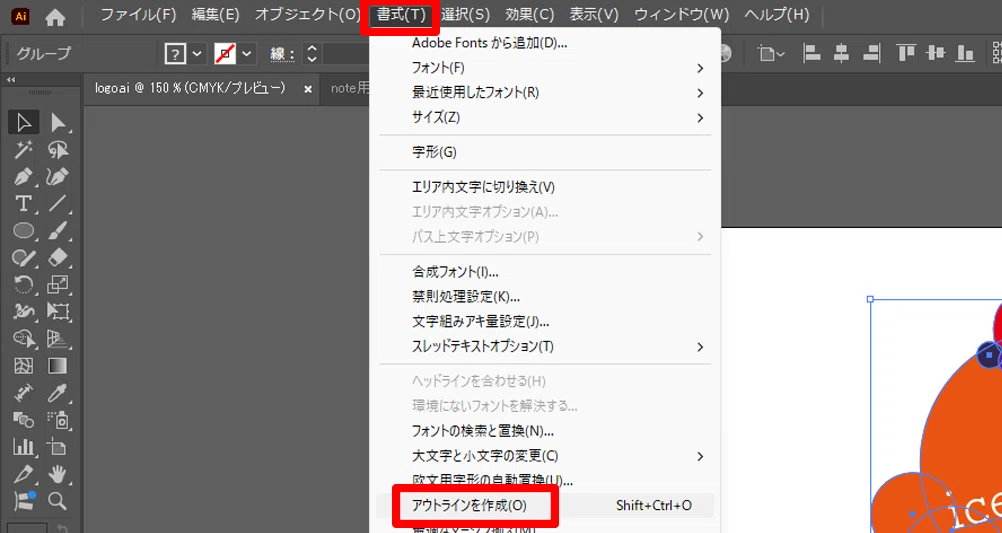The image size is (1002, 533).
Task: Select the Gradient tool
Action: coord(58,366)
